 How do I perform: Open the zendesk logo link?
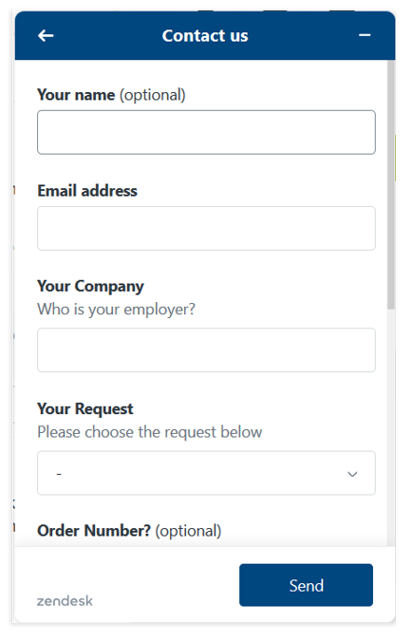65,601
